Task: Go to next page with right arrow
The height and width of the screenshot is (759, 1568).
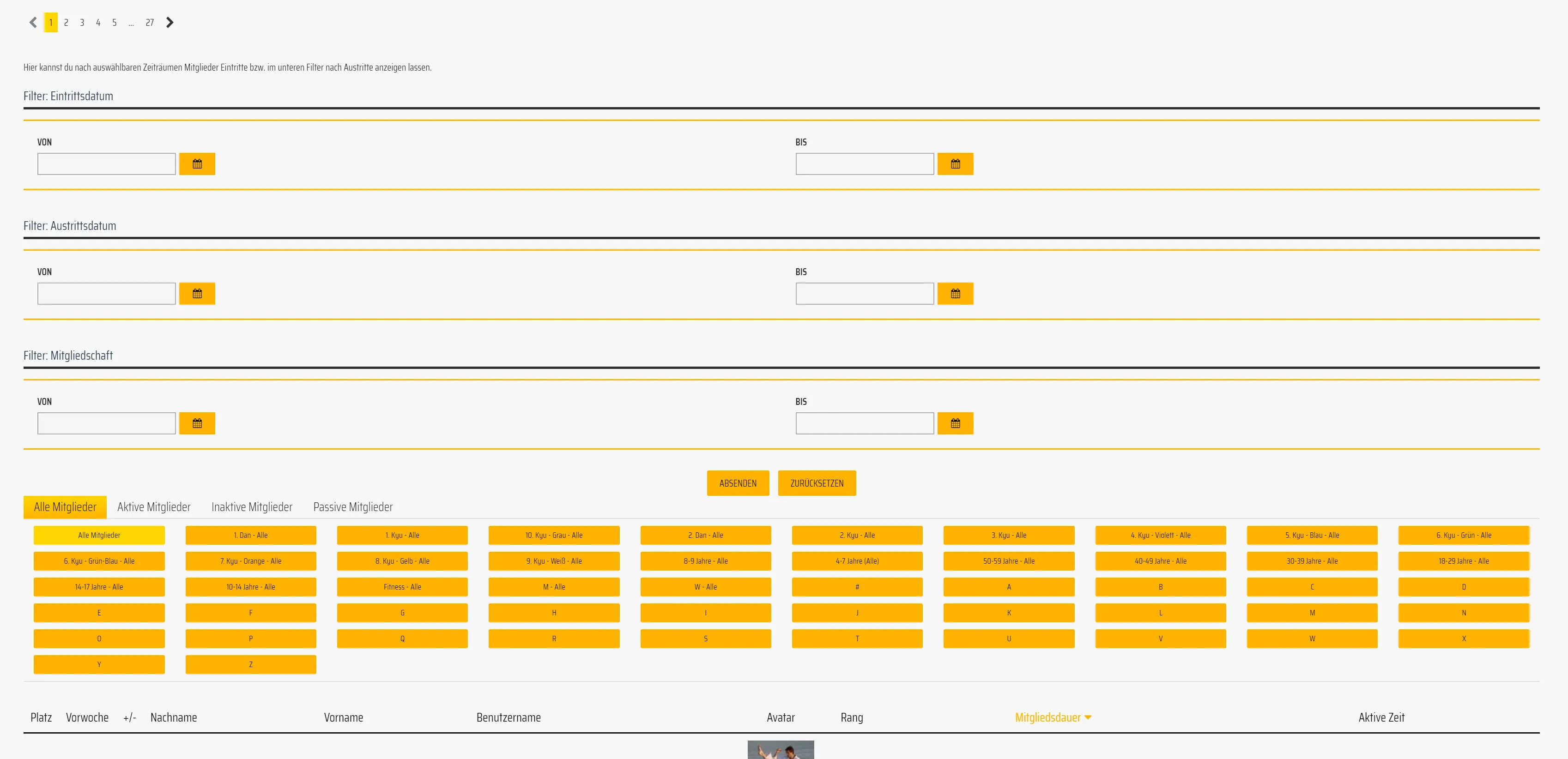Action: [x=170, y=23]
